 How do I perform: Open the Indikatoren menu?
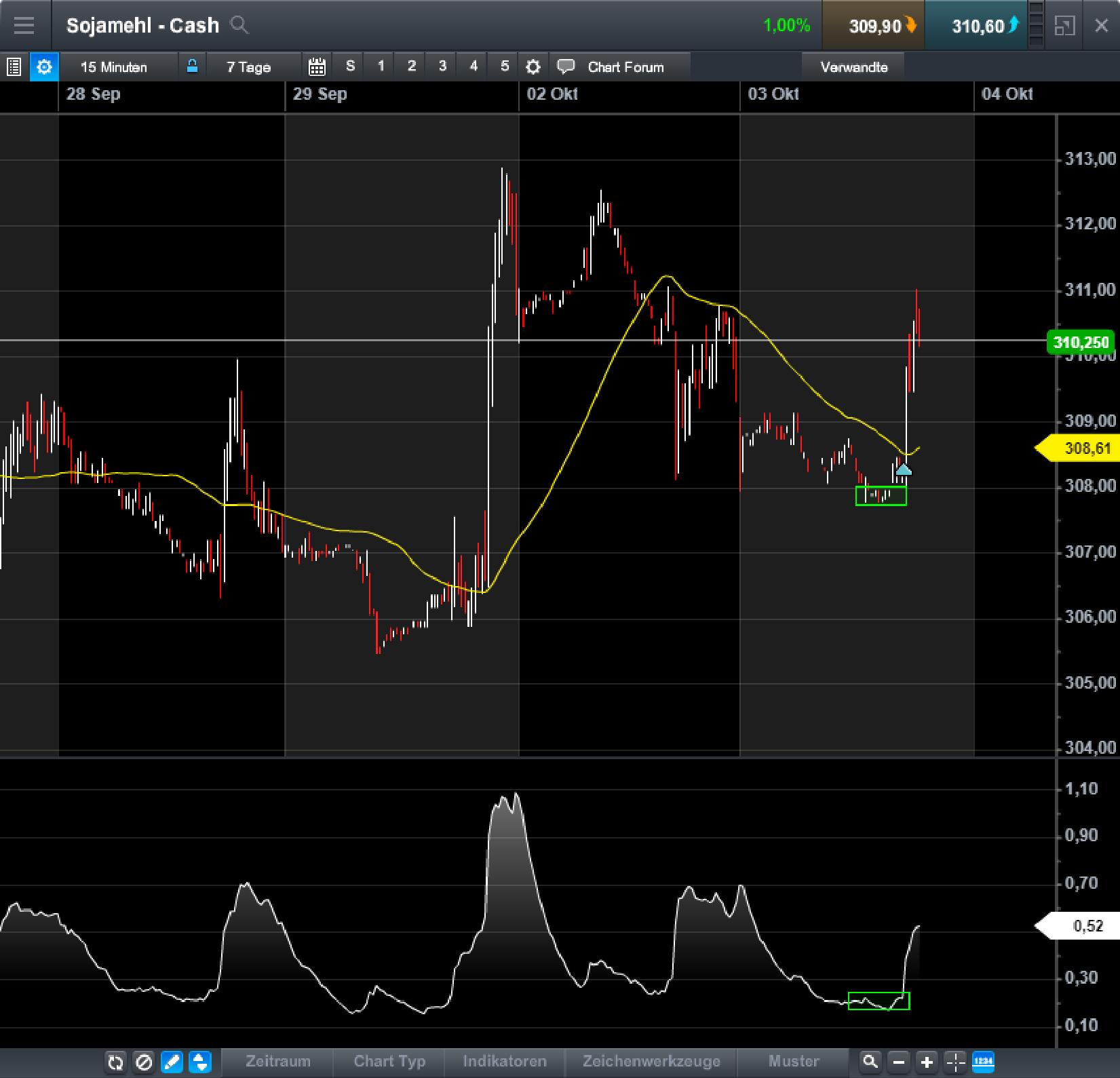pos(504,1062)
